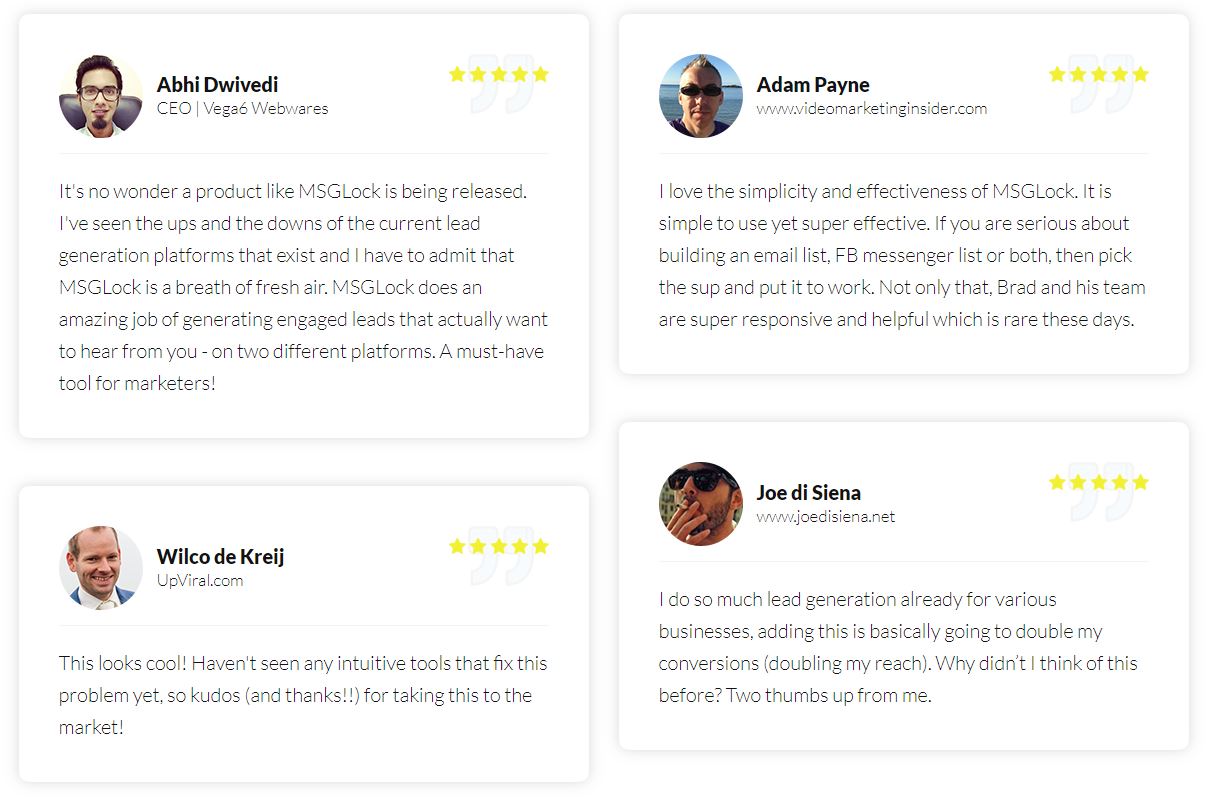This screenshot has width=1207, height=806.
Task: Click Wilco's 'This looks cool!' testimonial text
Action: (x=303, y=695)
